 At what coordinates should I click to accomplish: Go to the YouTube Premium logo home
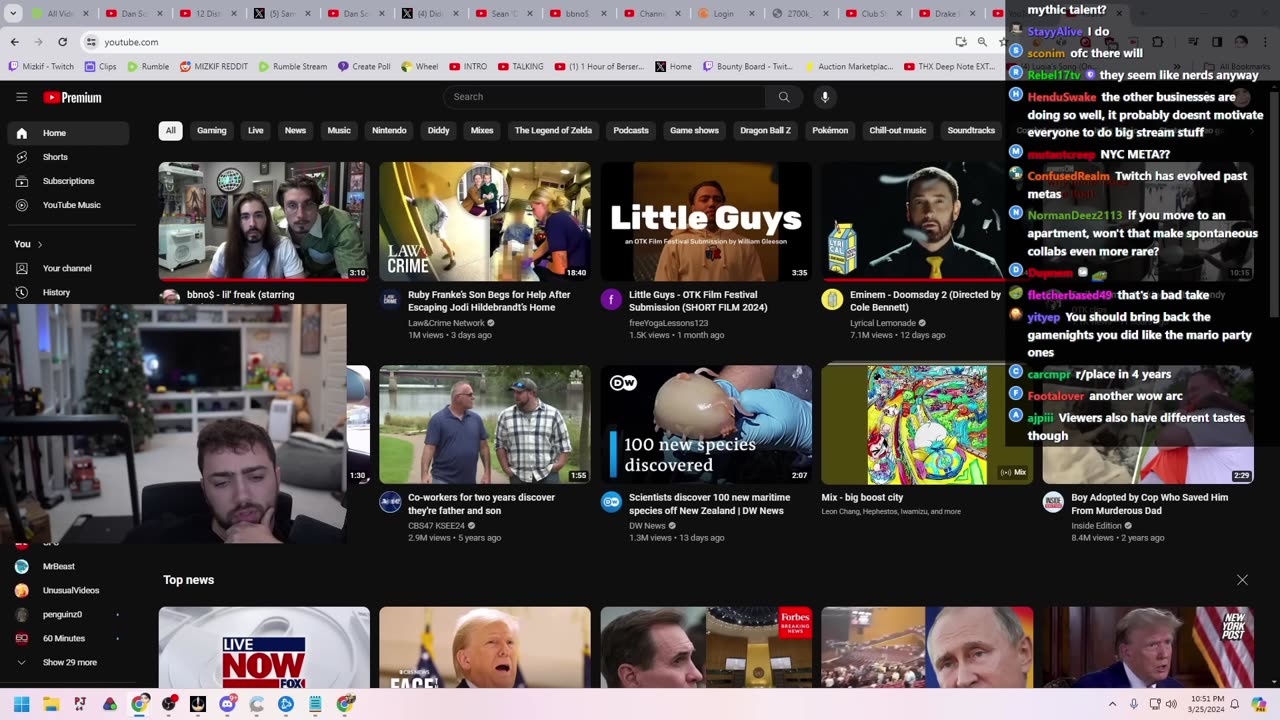pos(72,97)
